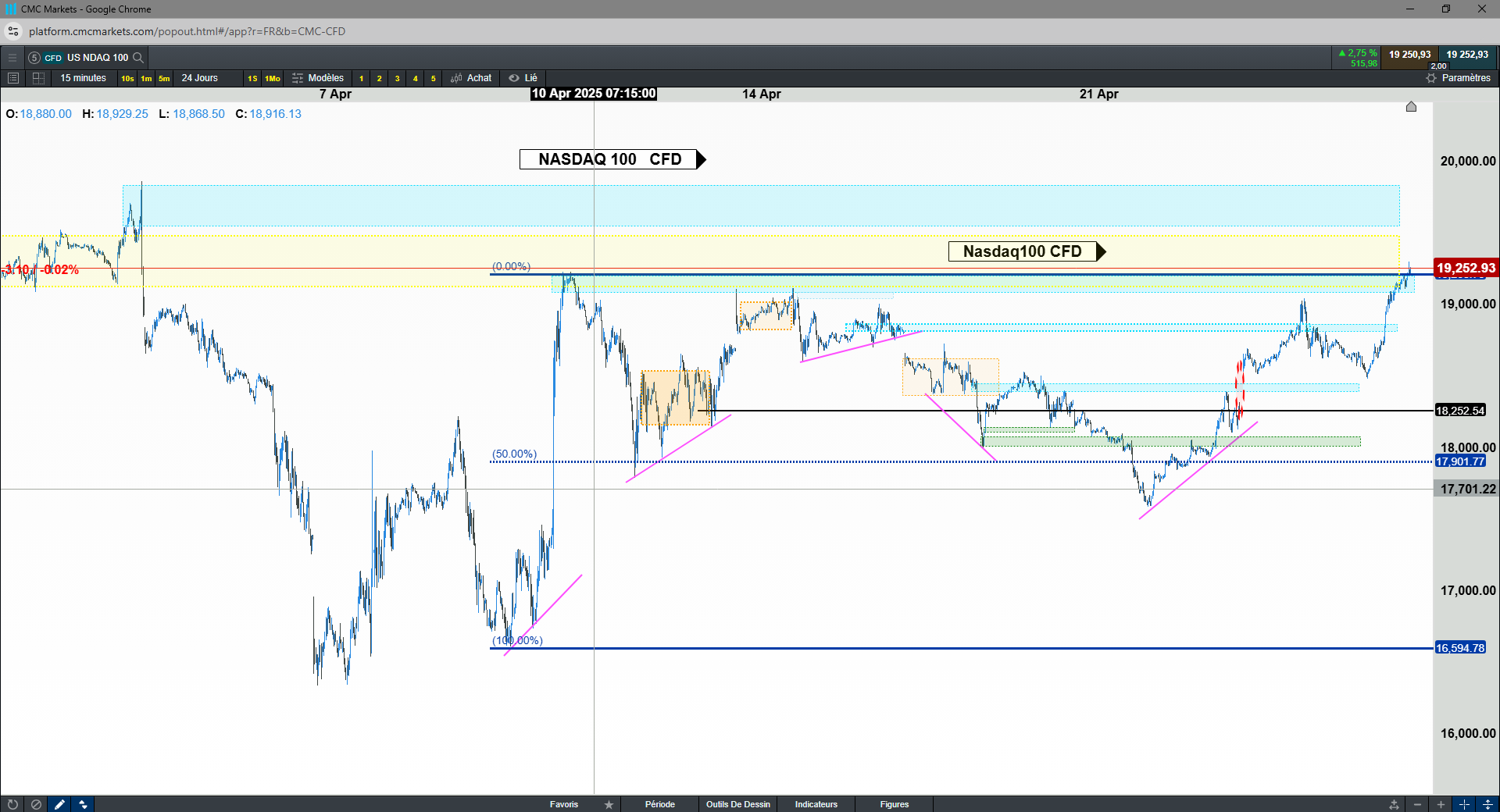Select the 1m interval shortcut
1500x812 pixels.
[x=146, y=78]
